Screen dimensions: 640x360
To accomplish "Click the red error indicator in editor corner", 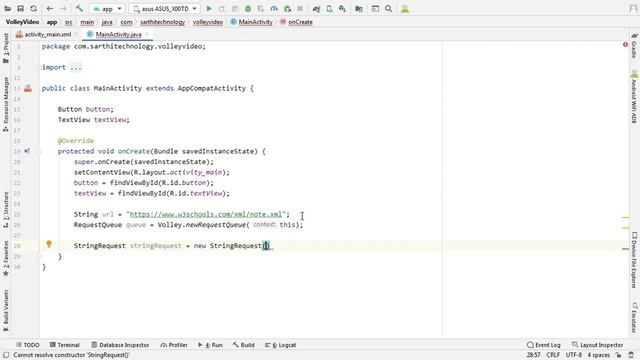I will click(x=625, y=44).
